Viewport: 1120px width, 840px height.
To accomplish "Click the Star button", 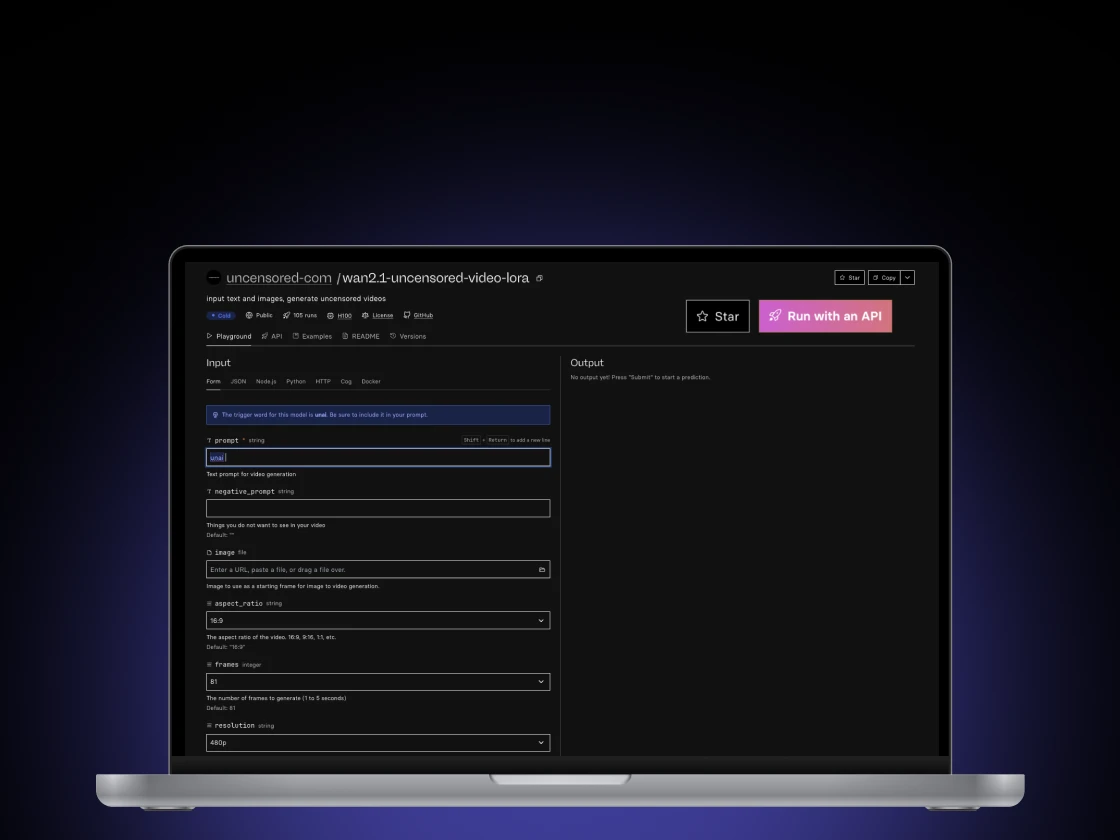I will tap(717, 316).
